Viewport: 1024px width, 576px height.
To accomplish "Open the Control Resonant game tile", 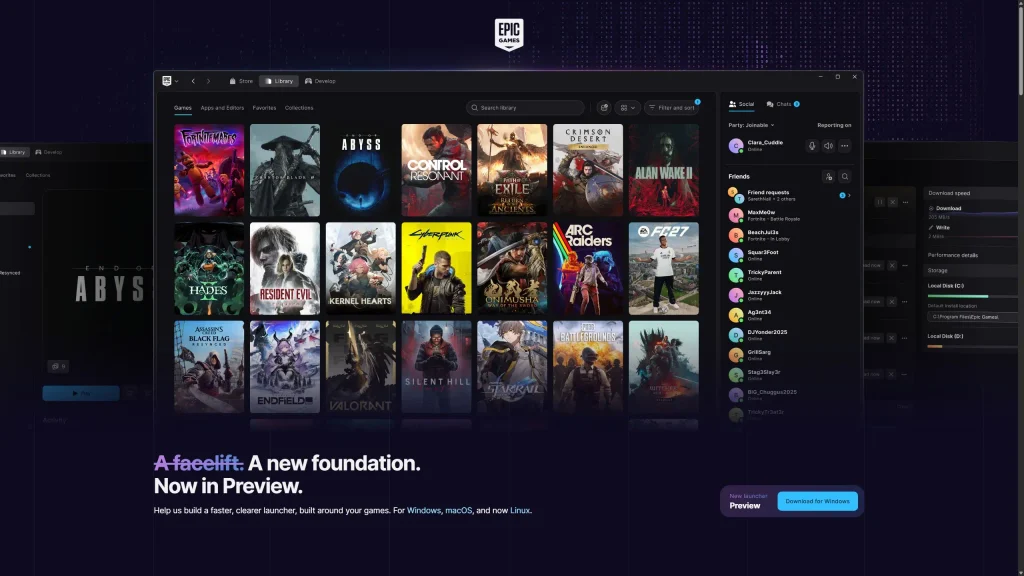I will (x=436, y=170).
